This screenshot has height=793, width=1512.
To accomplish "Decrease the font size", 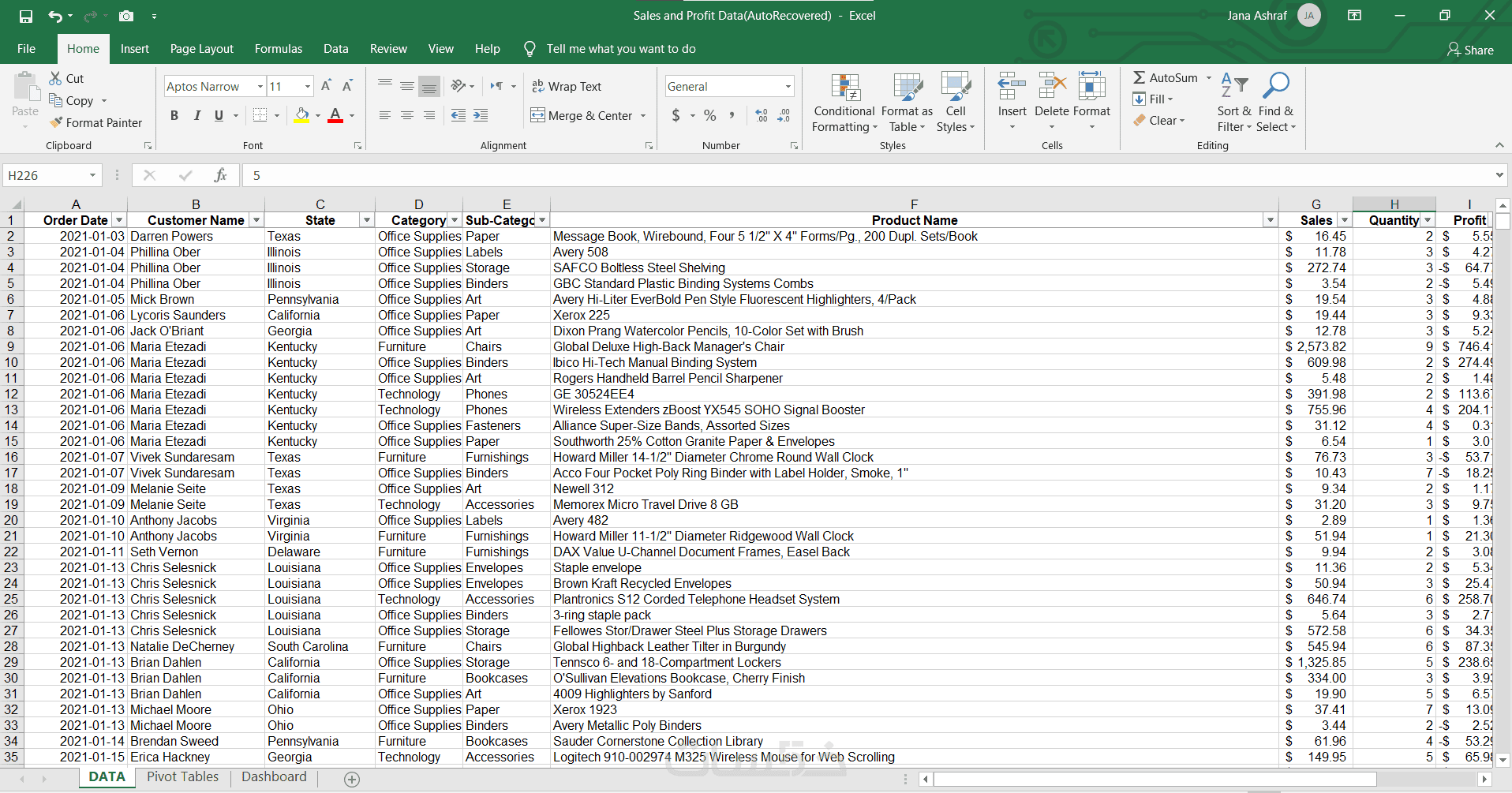I will 347,86.
